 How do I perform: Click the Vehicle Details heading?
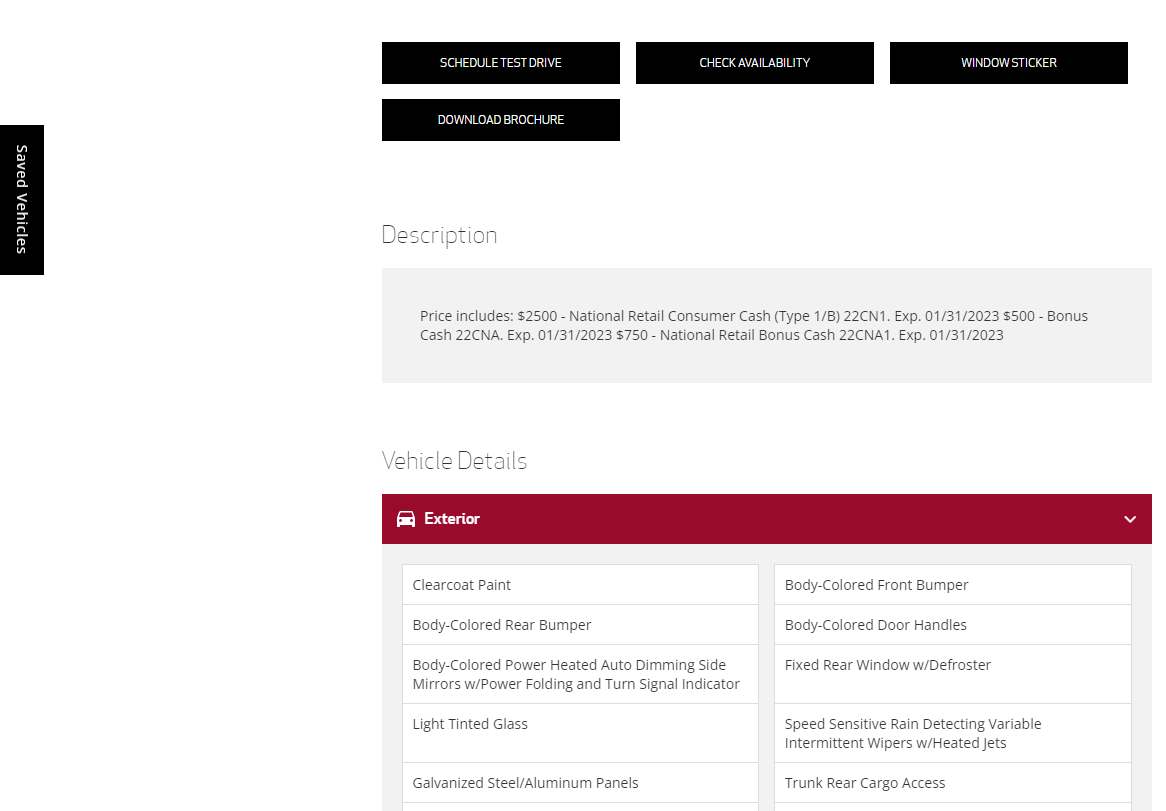454,461
